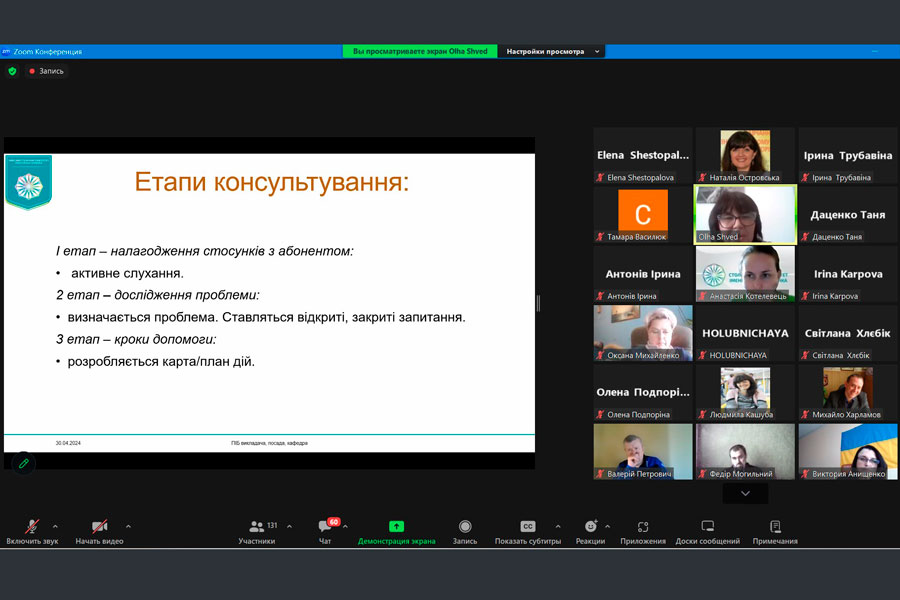900x600 pixels.
Task: Click the green Демонстрация экрана share icon
Action: click(x=396, y=526)
